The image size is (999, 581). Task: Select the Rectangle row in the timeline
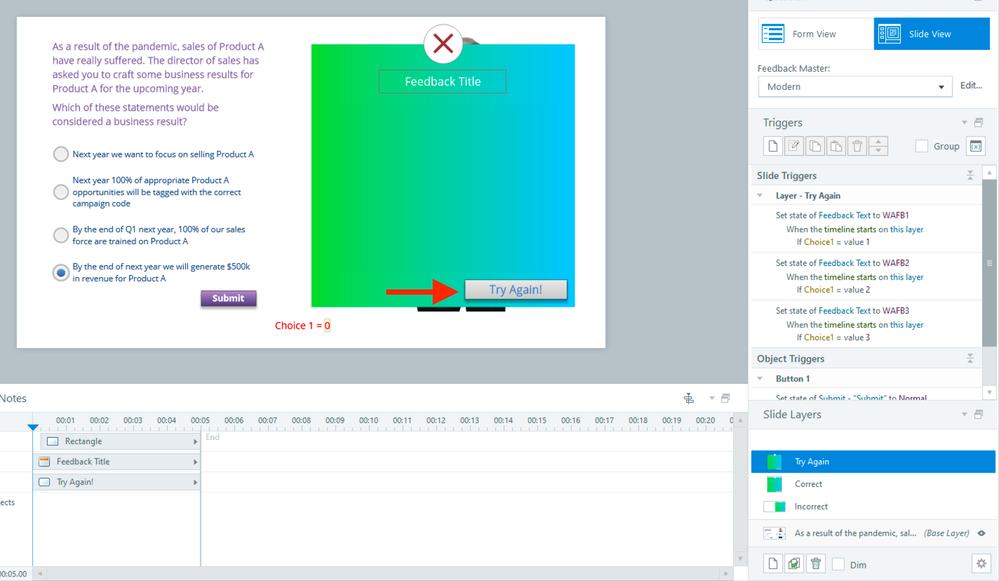pyautogui.click(x=120, y=441)
